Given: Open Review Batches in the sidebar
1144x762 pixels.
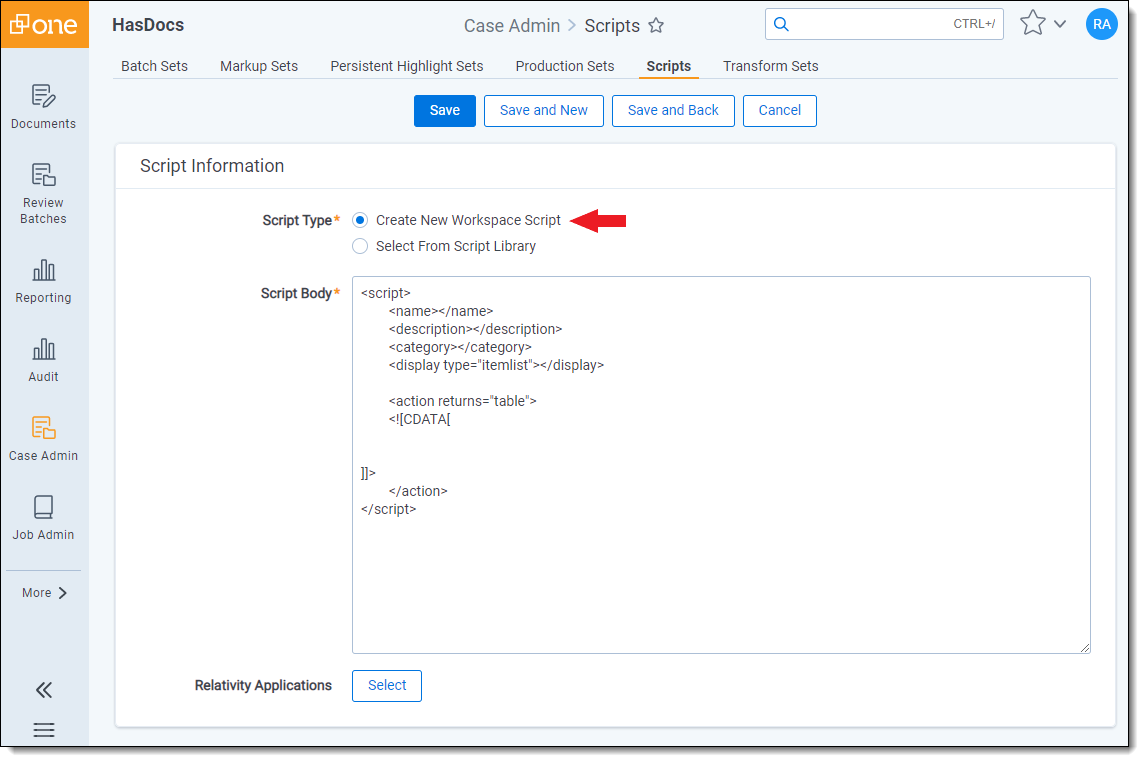Looking at the screenshot, I should point(43,175).
